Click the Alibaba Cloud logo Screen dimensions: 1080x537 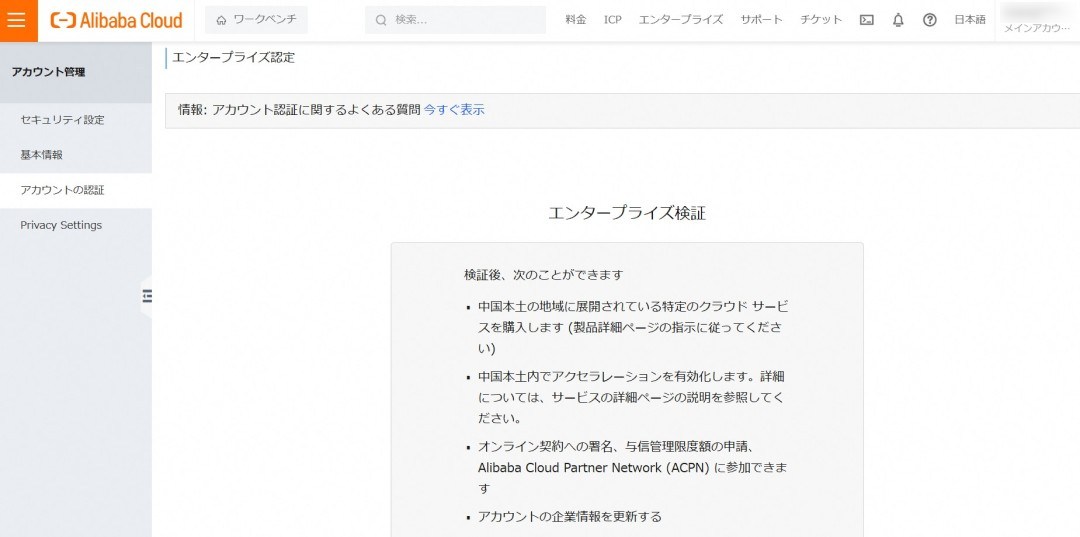coord(116,20)
